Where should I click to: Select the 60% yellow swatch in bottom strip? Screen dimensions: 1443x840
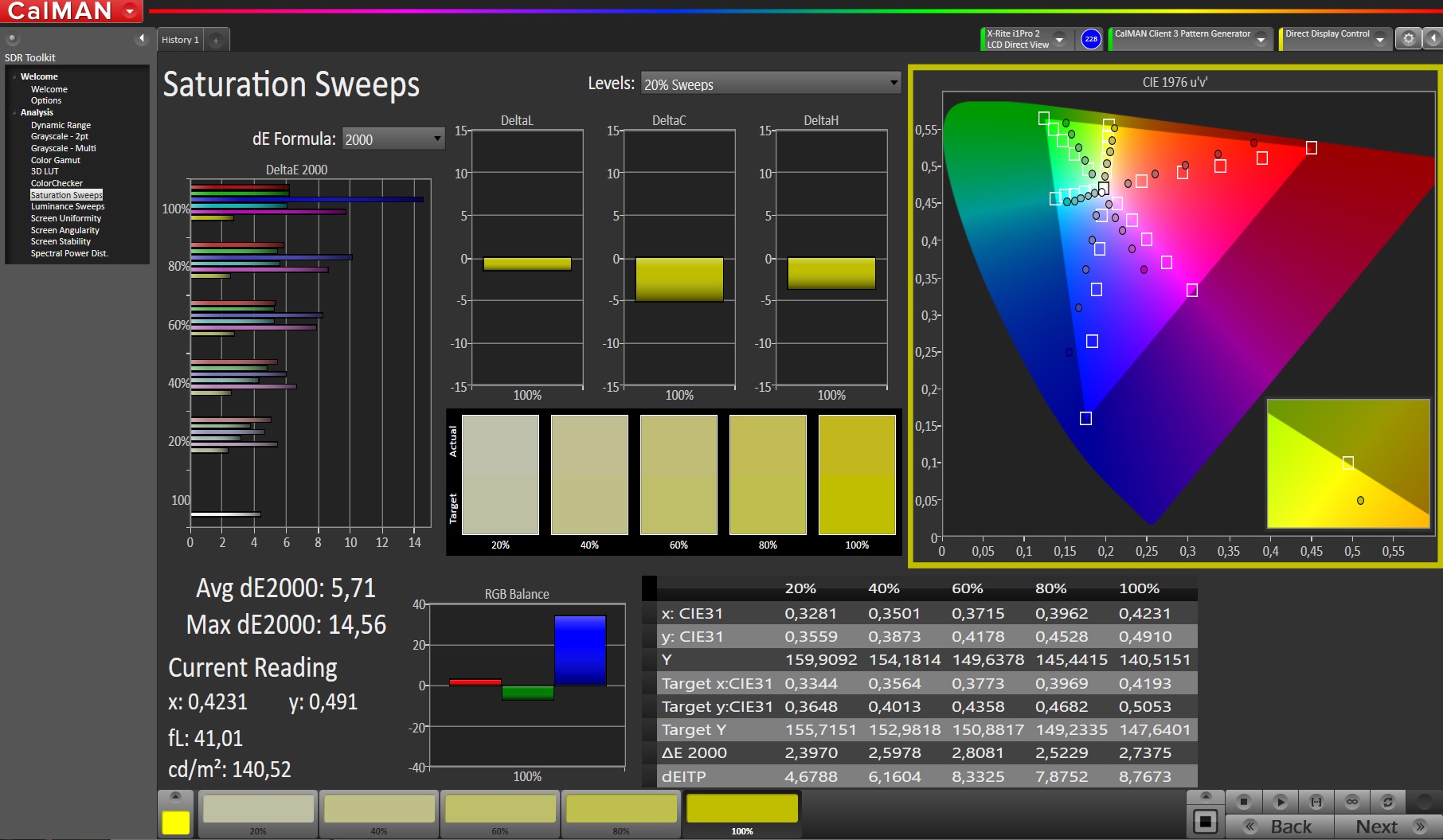500,811
